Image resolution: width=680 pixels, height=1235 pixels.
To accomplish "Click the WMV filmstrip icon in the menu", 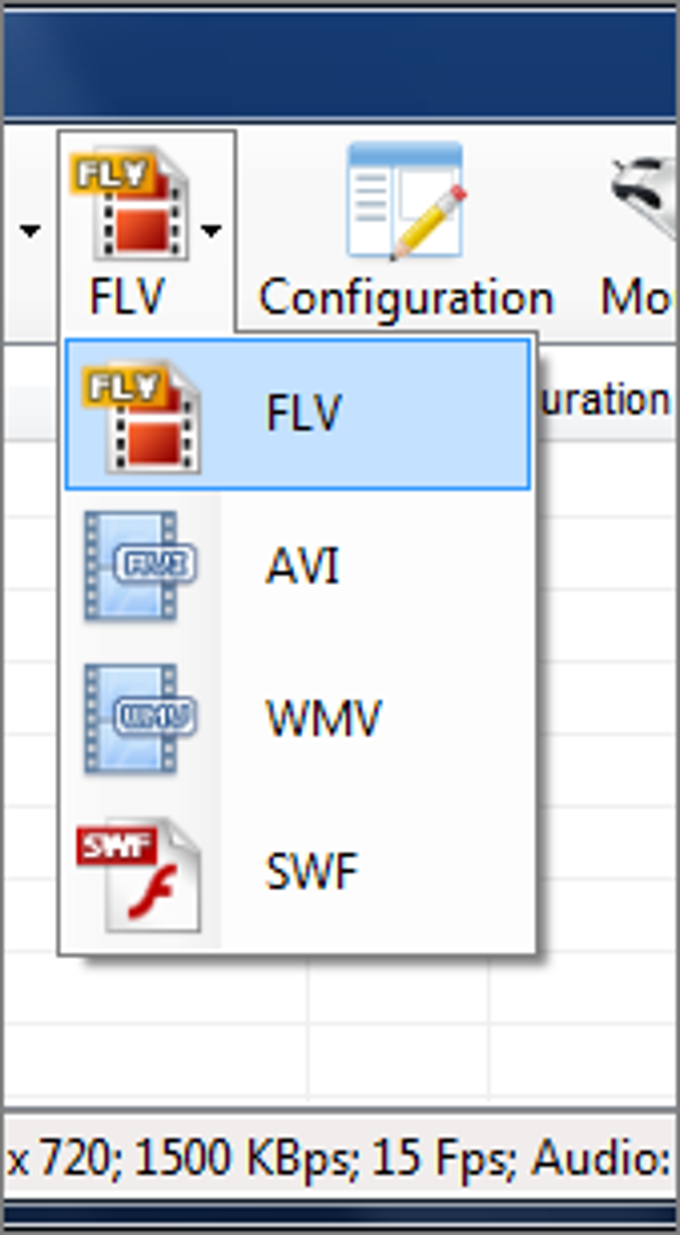I will pyautogui.click(x=140, y=718).
